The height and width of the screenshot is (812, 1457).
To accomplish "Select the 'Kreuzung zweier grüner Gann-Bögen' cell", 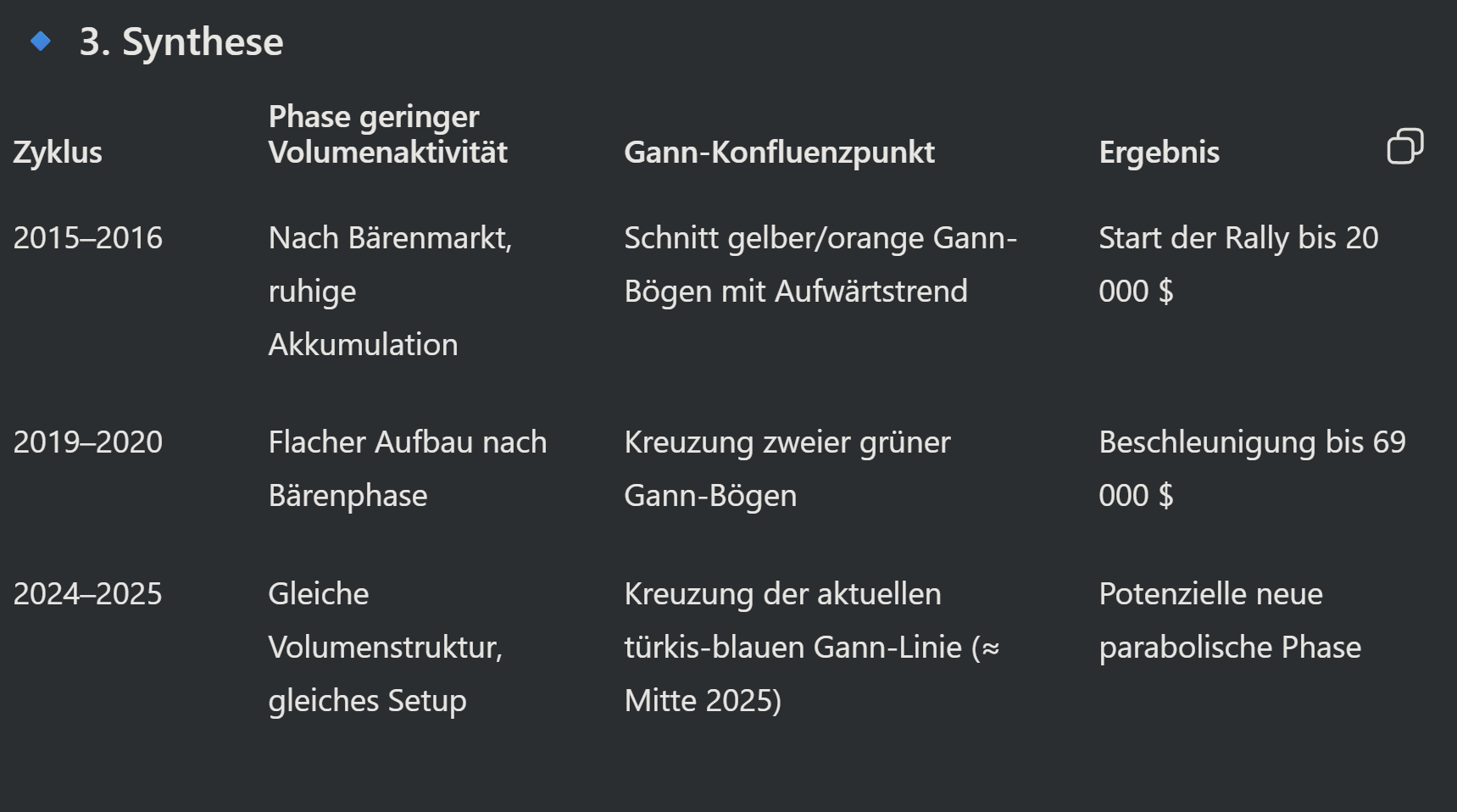I will pos(787,469).
